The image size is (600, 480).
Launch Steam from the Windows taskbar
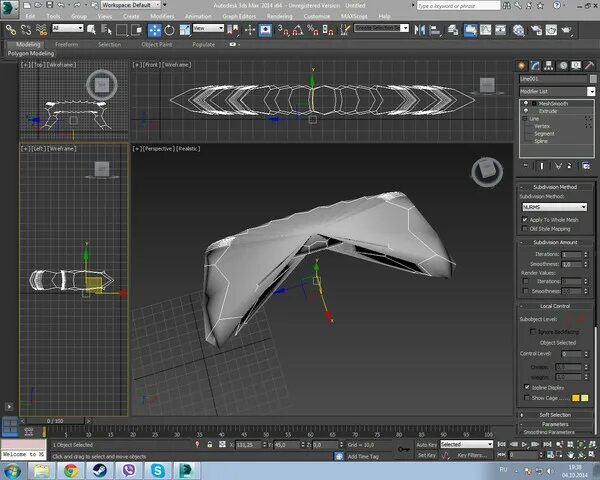[100, 470]
